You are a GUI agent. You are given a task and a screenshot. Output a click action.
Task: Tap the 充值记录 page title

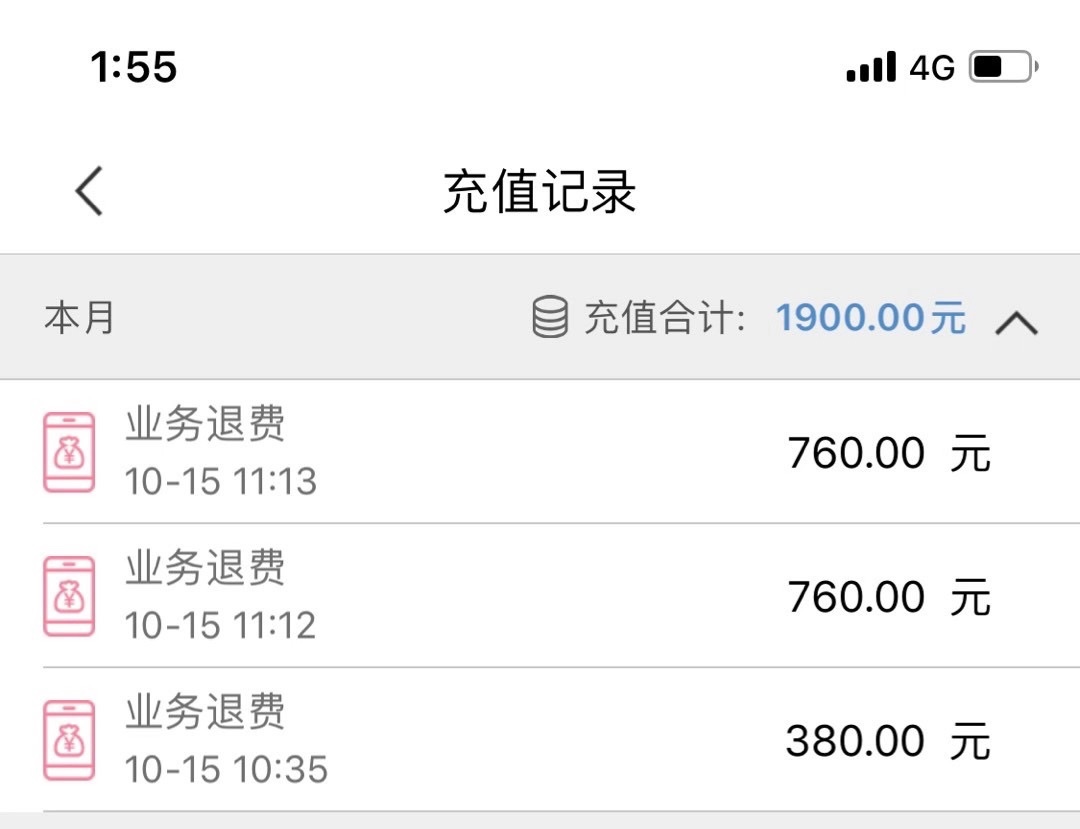pyautogui.click(x=540, y=191)
